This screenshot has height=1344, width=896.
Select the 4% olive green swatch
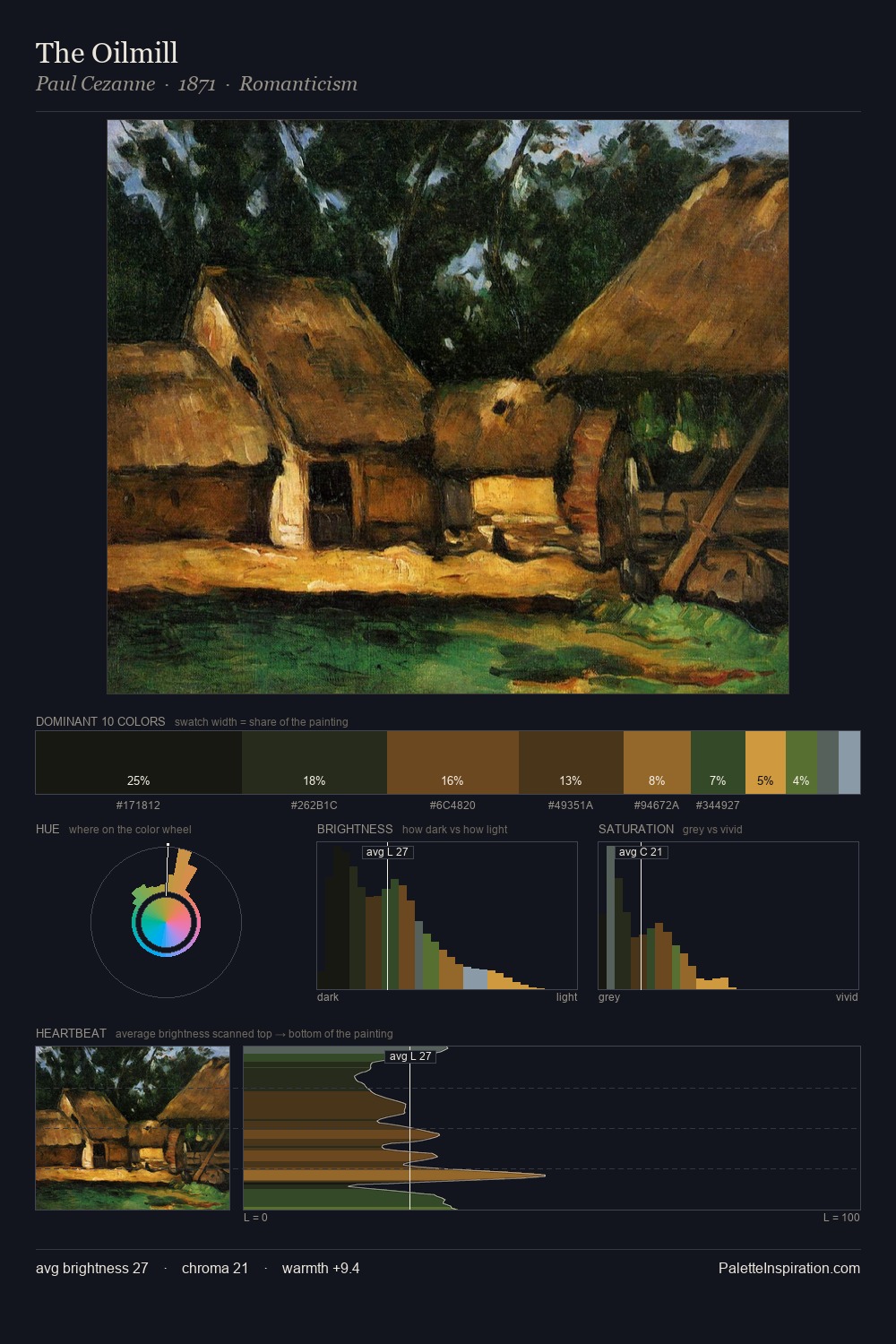[x=801, y=762]
